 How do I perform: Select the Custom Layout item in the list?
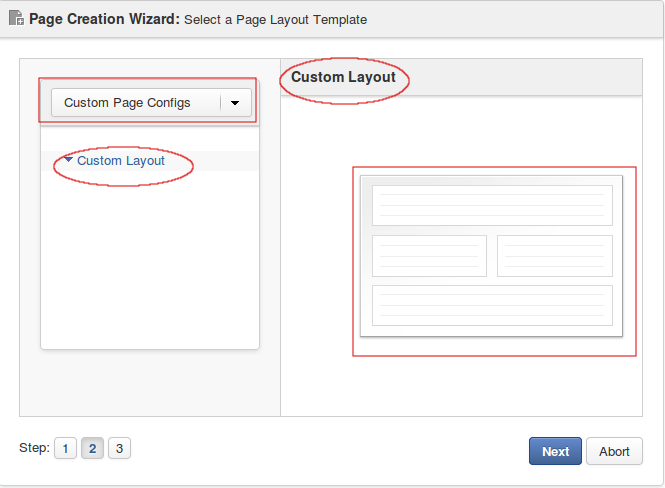pos(120,161)
